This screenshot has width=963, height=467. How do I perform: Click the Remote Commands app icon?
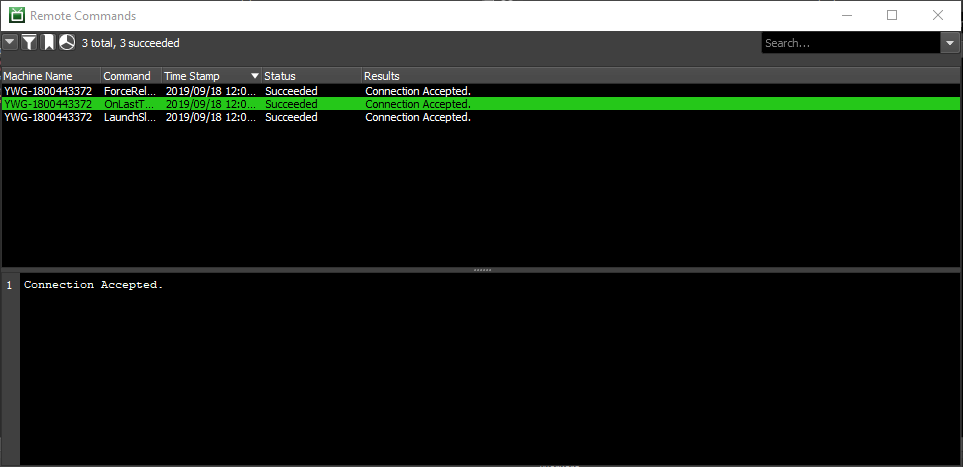coord(16,16)
